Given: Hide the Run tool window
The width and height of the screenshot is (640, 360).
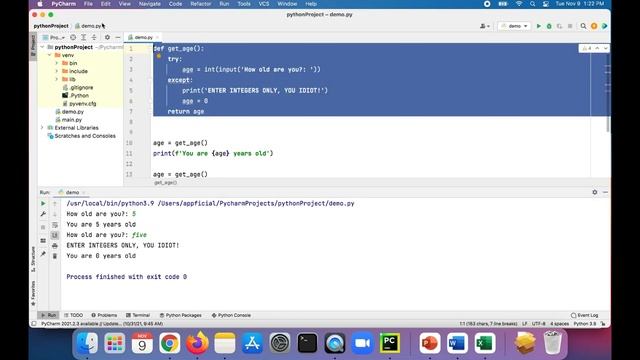Looking at the screenshot, I should tap(605, 192).
